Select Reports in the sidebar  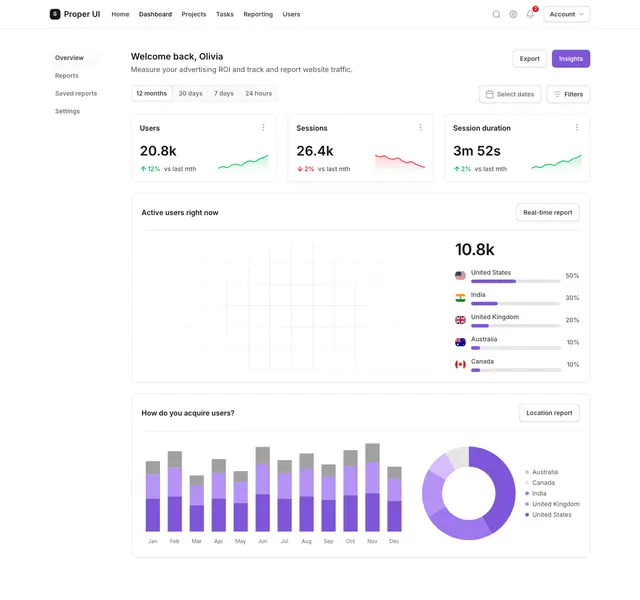(x=67, y=76)
